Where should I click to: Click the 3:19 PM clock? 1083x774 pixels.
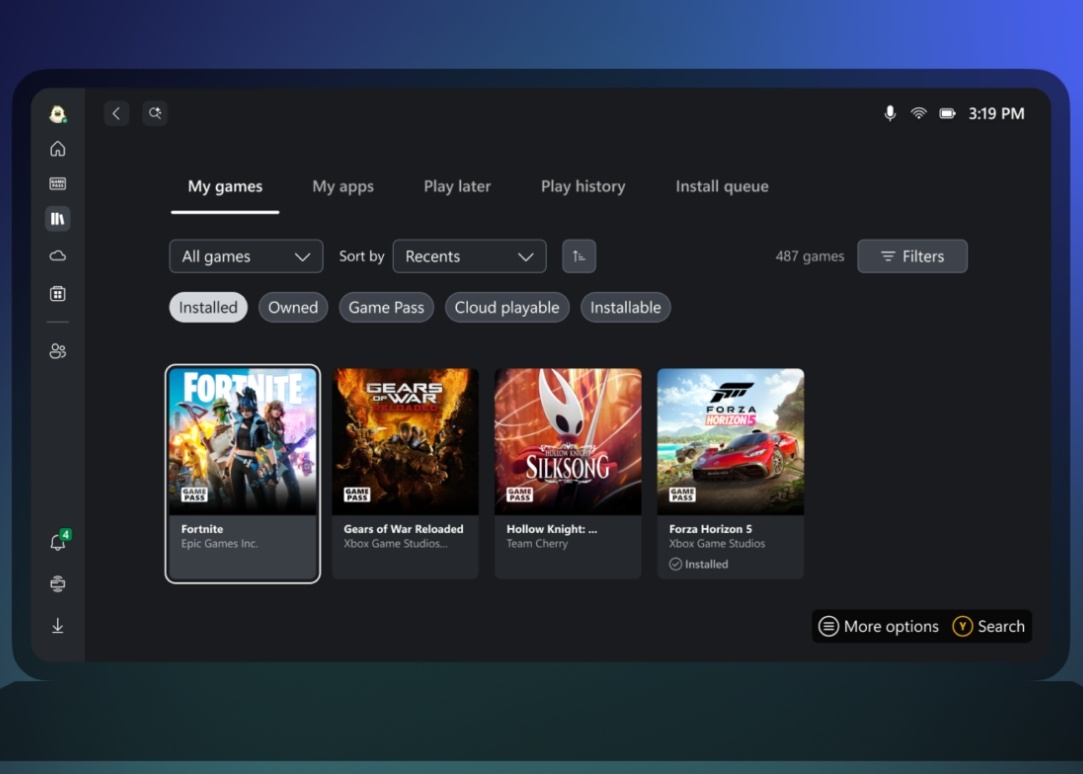pos(996,113)
